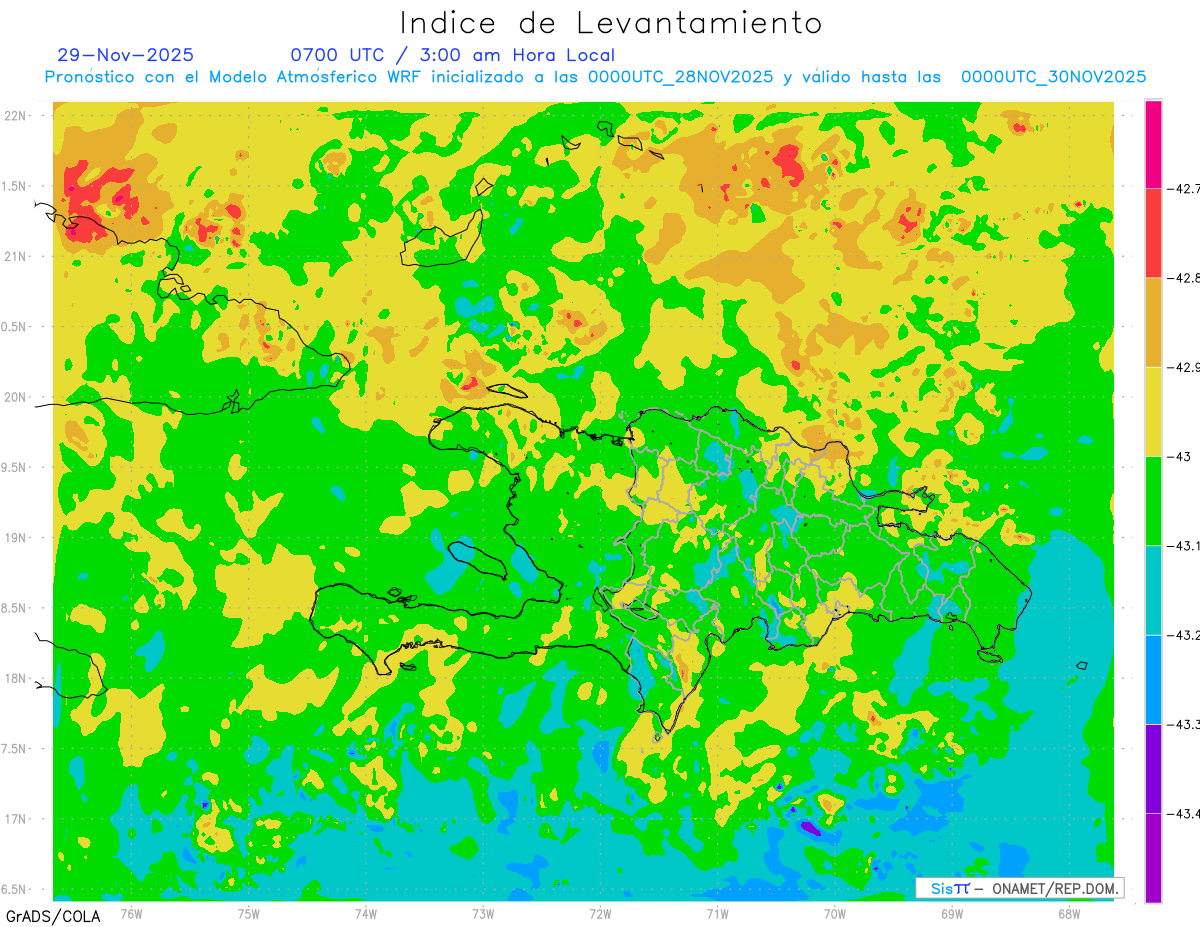
Task: Select the longitude label "69W"
Action: (x=952, y=913)
